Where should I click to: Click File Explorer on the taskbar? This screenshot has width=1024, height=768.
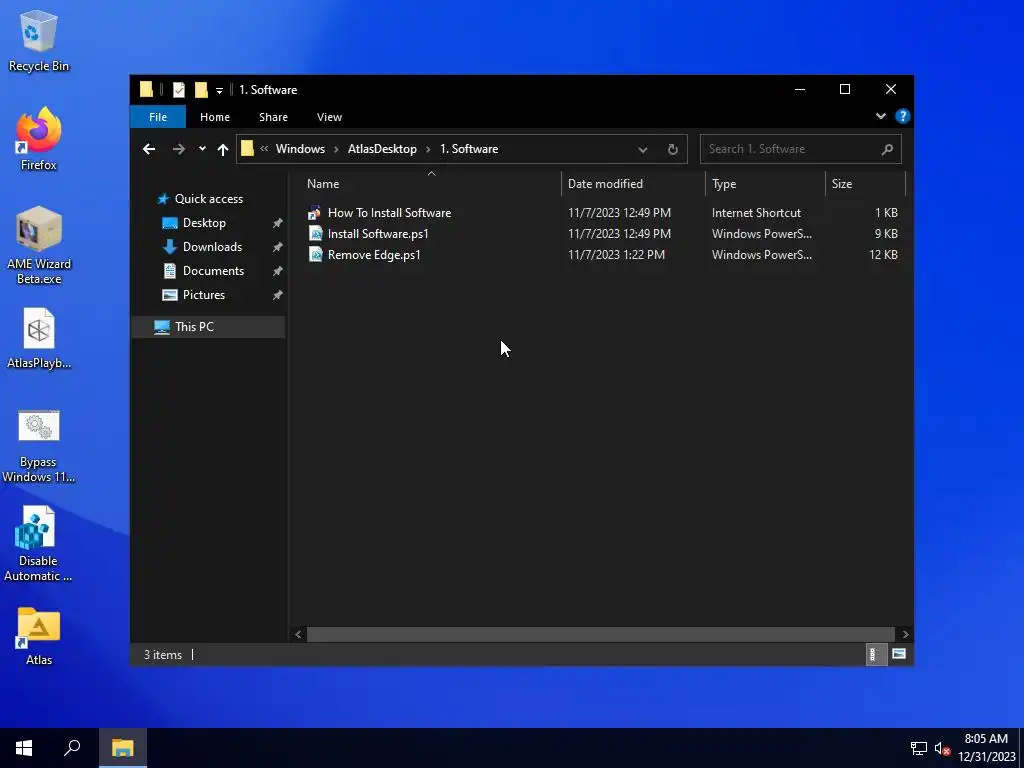122,748
